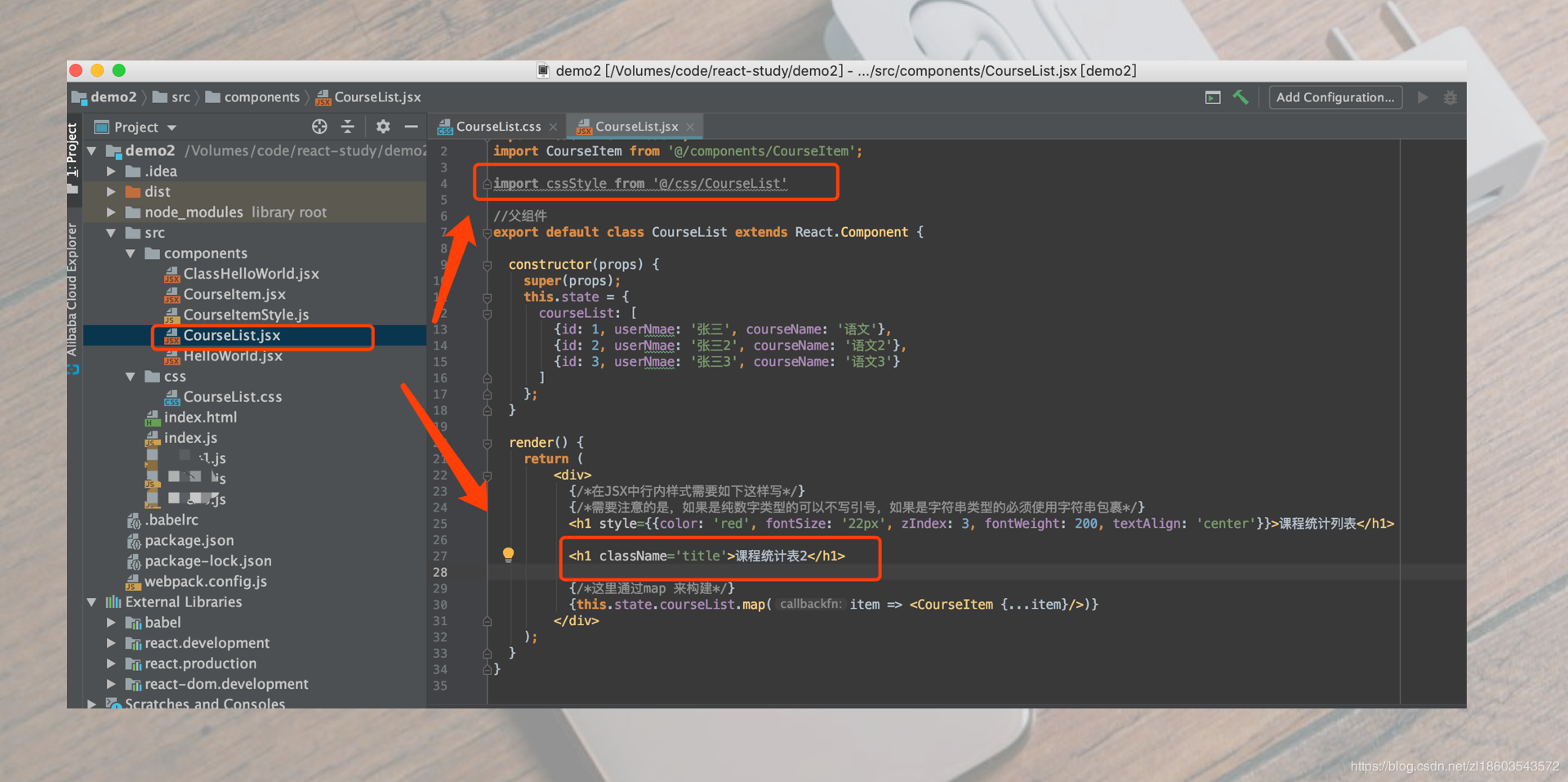Expand the babel library node
Viewport: 1568px width, 782px height.
click(x=111, y=623)
